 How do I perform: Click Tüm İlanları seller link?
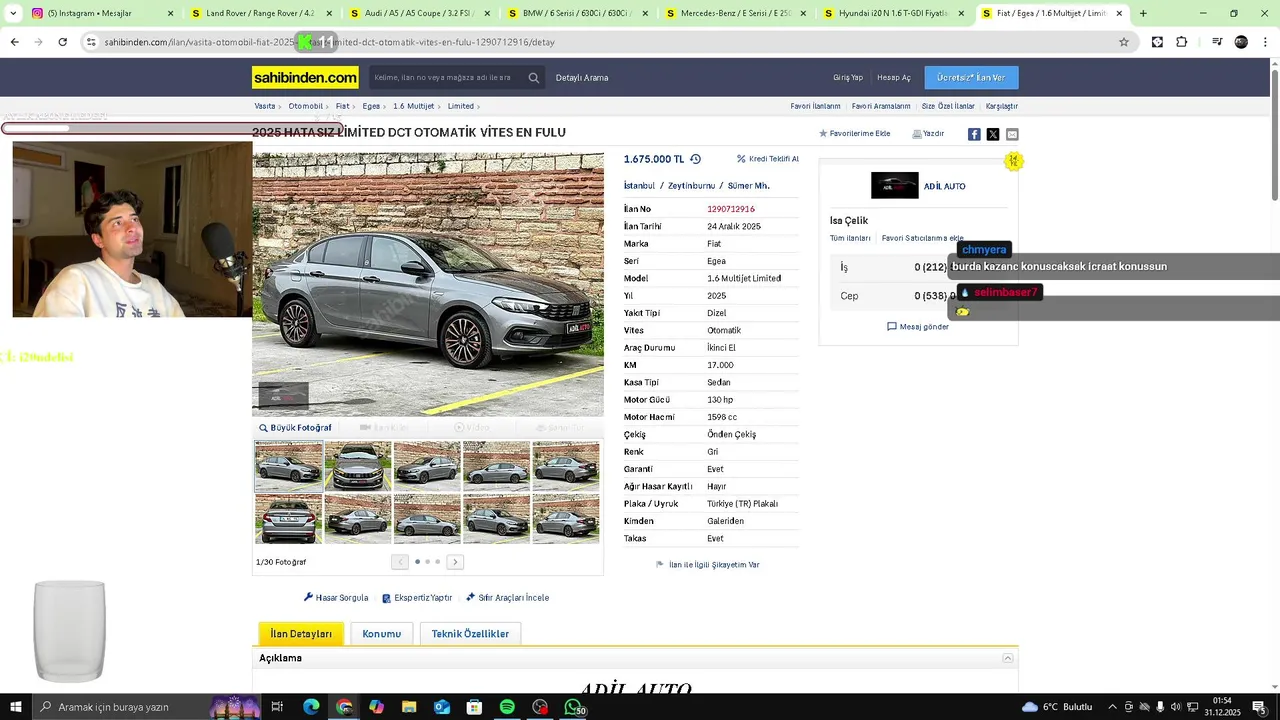click(850, 238)
